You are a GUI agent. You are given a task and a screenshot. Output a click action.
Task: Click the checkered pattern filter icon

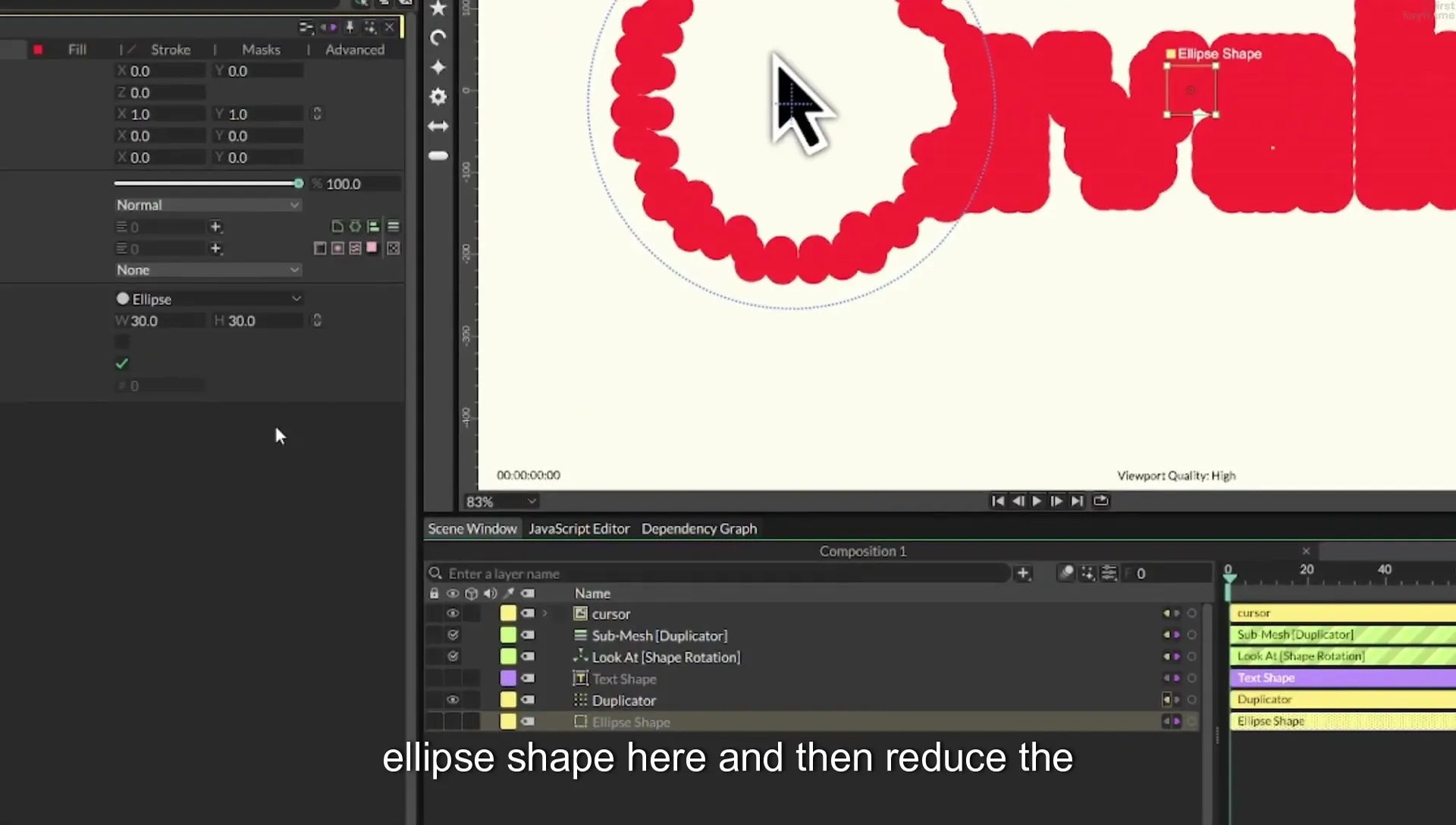coord(393,248)
